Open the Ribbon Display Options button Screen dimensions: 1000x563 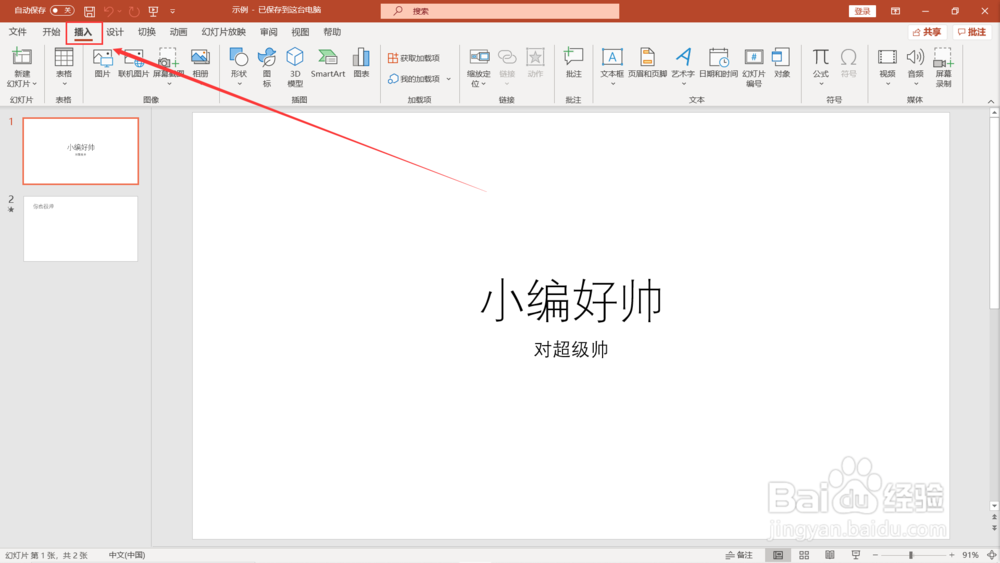[x=895, y=11]
